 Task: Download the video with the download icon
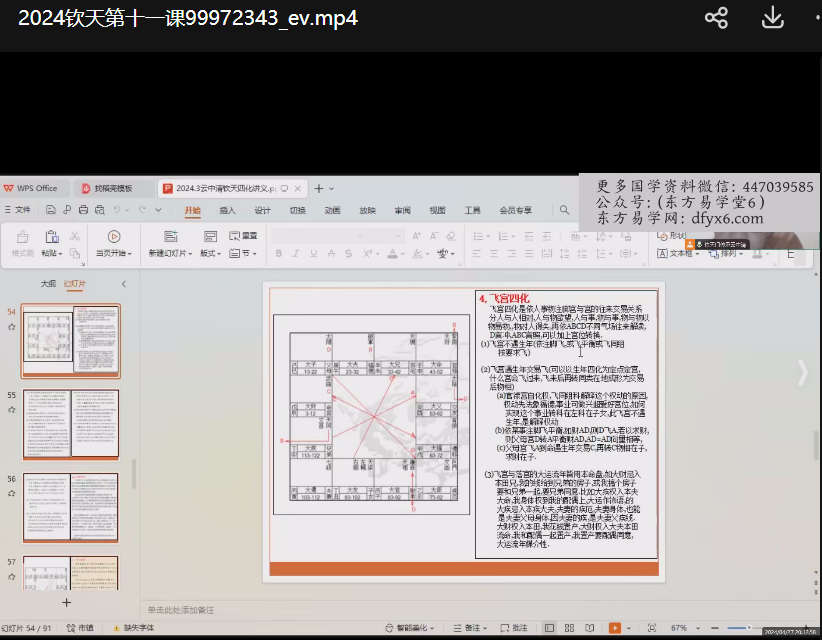(772, 18)
